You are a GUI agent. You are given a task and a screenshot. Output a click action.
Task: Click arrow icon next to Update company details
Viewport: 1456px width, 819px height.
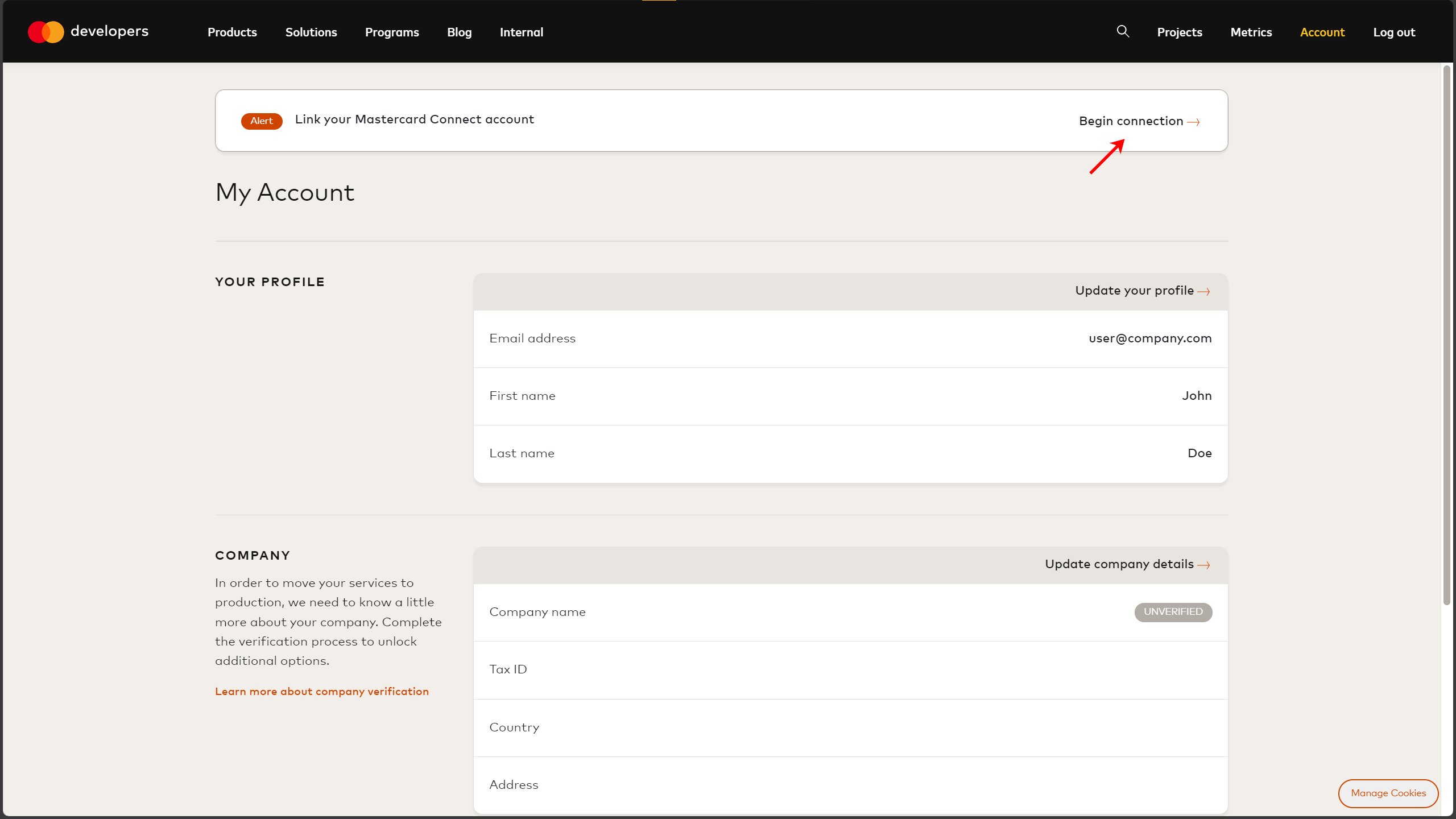pos(1203,565)
